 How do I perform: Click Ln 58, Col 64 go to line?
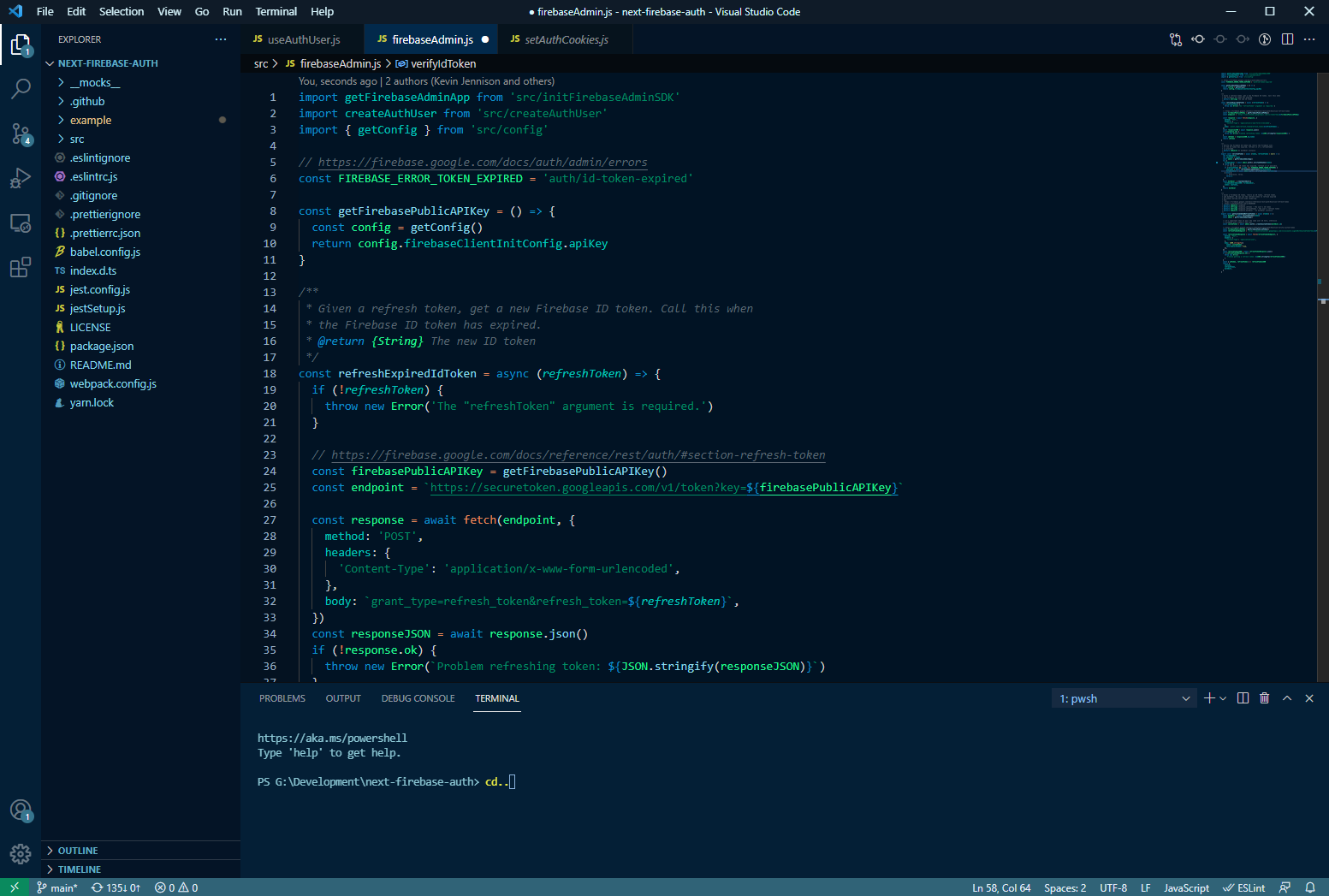coord(1001,887)
